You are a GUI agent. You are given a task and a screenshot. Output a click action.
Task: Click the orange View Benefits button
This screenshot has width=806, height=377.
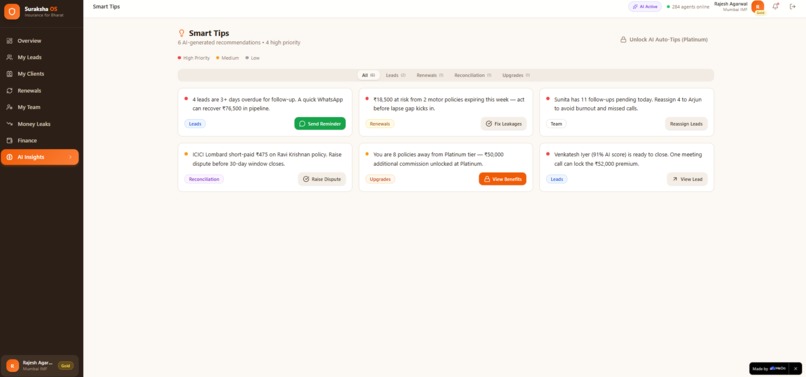502,179
